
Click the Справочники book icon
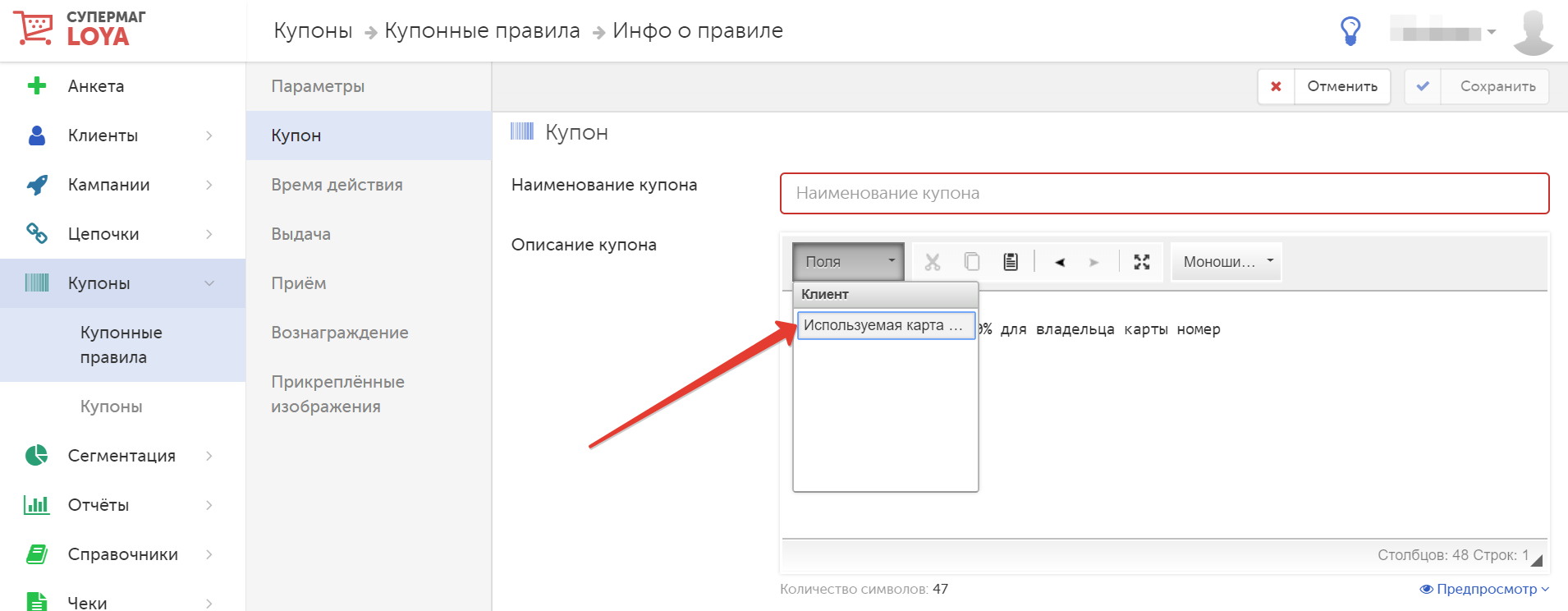(x=37, y=554)
